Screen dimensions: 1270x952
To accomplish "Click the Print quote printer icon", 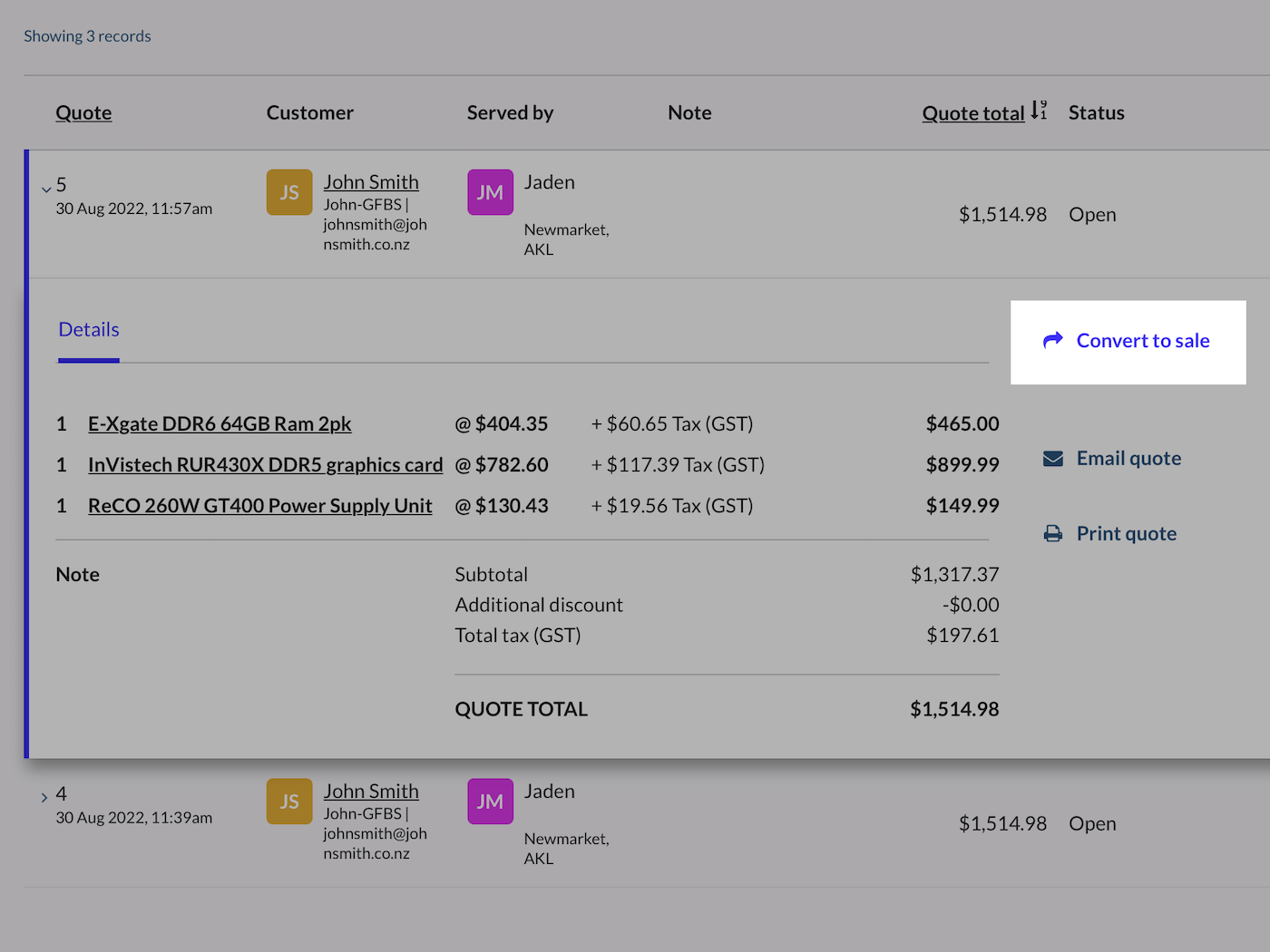I will 1052,533.
